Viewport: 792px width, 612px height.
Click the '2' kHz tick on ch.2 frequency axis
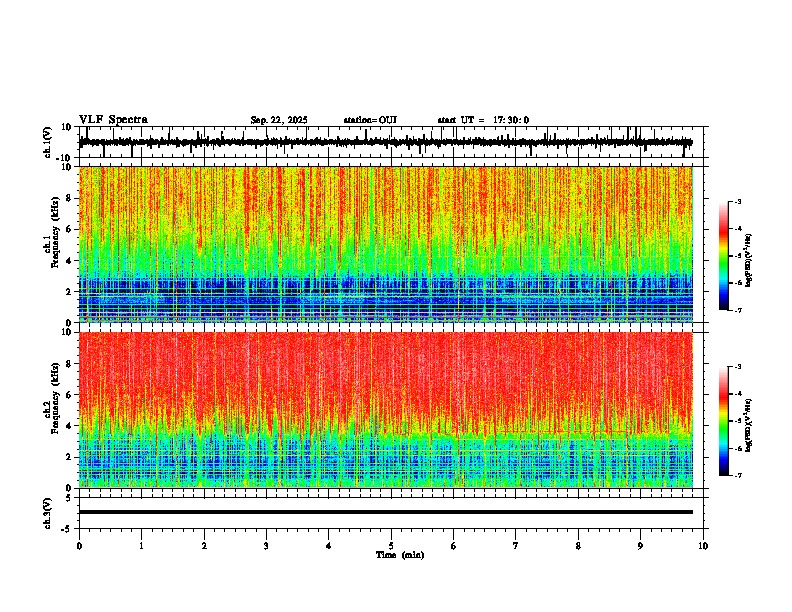click(x=70, y=457)
